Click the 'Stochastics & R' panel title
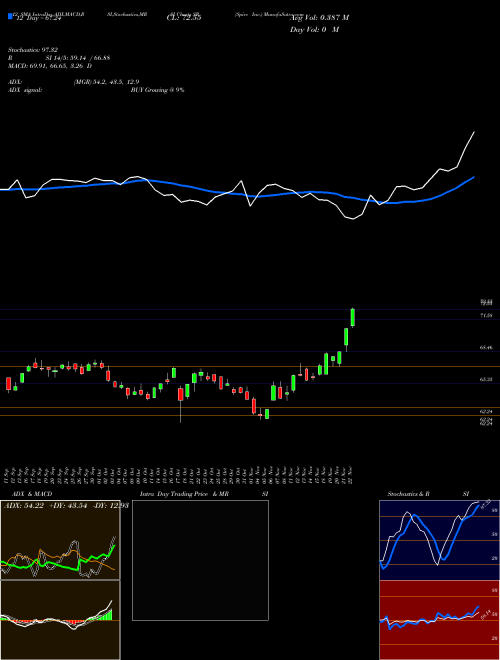500x660 pixels. click(409, 494)
